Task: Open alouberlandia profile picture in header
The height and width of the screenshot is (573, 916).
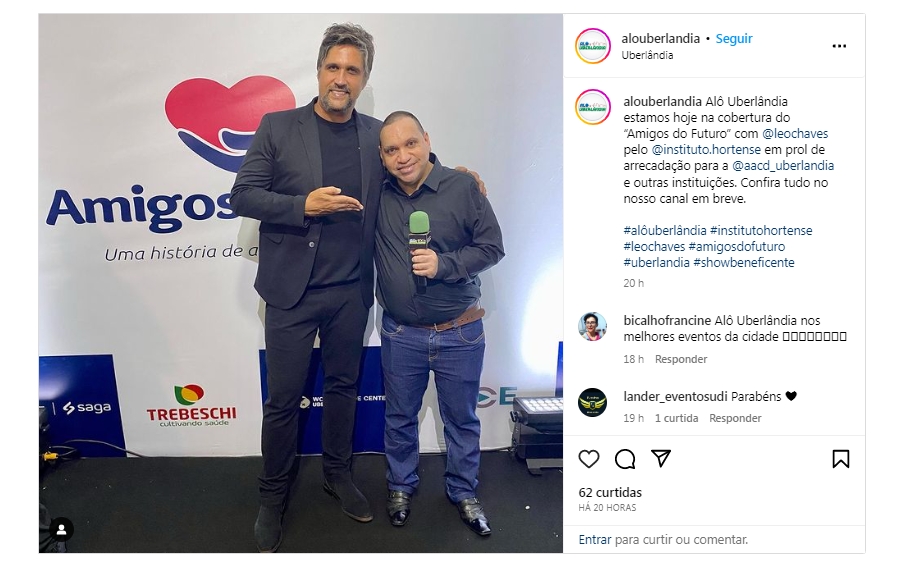Action: tap(592, 46)
